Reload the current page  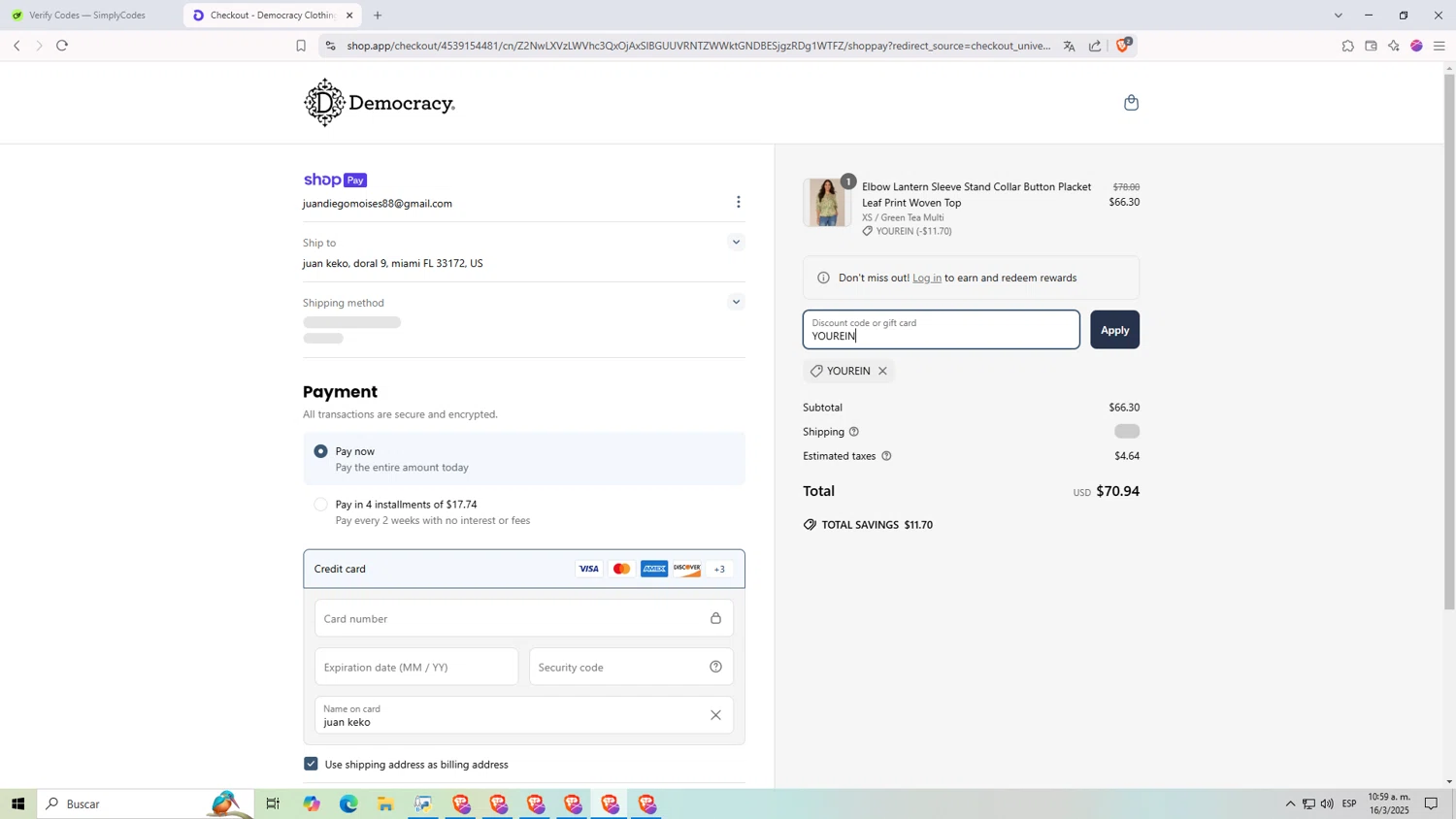62,46
